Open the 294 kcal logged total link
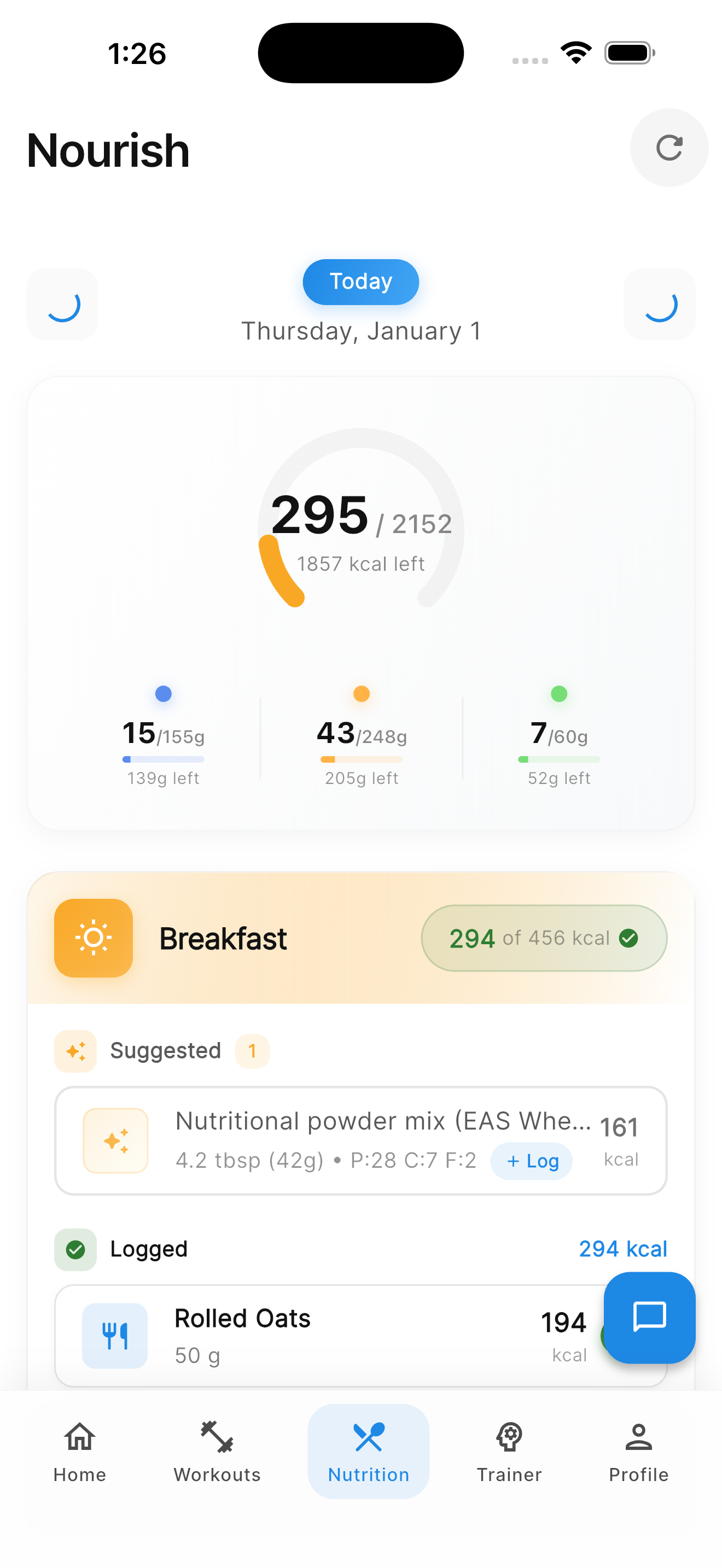The height and width of the screenshot is (1568, 722). [x=623, y=1249]
